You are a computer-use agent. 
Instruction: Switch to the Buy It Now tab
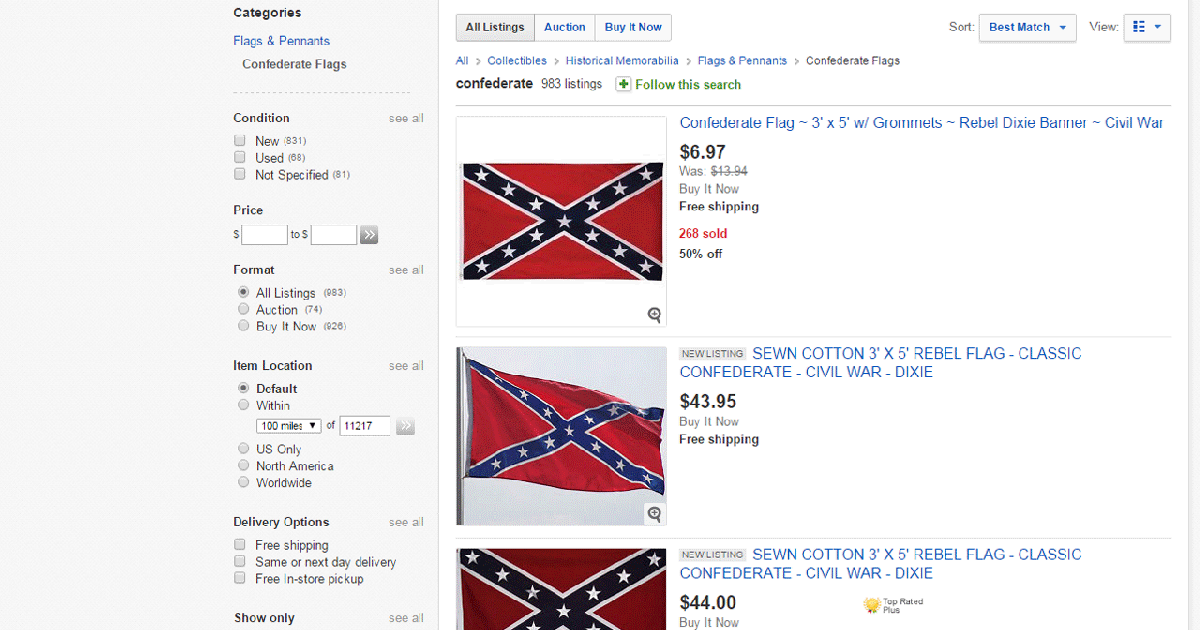coord(633,27)
